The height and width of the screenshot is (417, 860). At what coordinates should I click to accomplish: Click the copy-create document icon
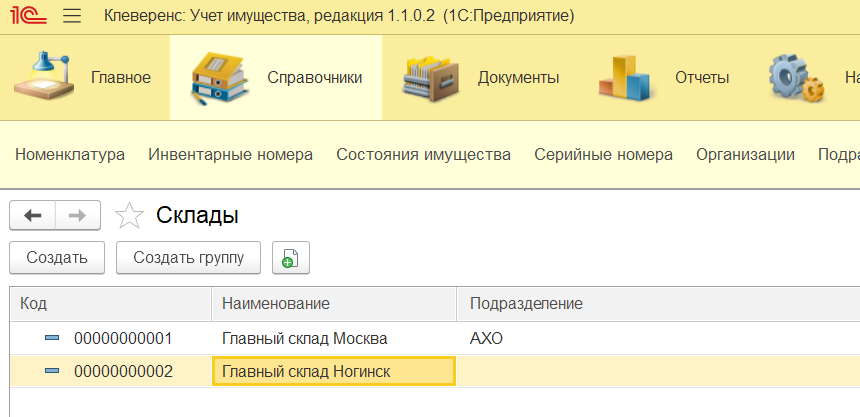click(x=291, y=257)
